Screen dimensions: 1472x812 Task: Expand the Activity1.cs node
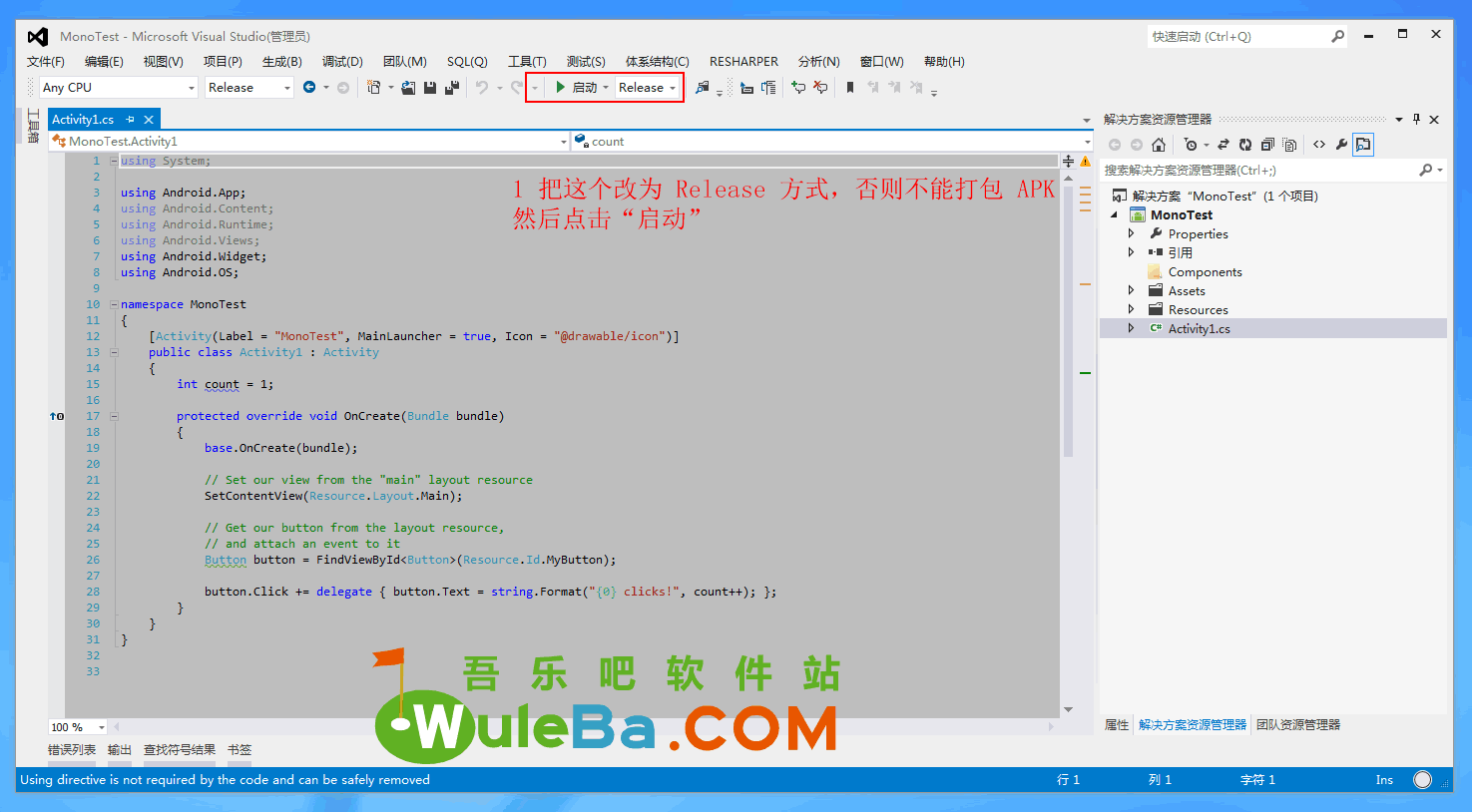(1131, 328)
